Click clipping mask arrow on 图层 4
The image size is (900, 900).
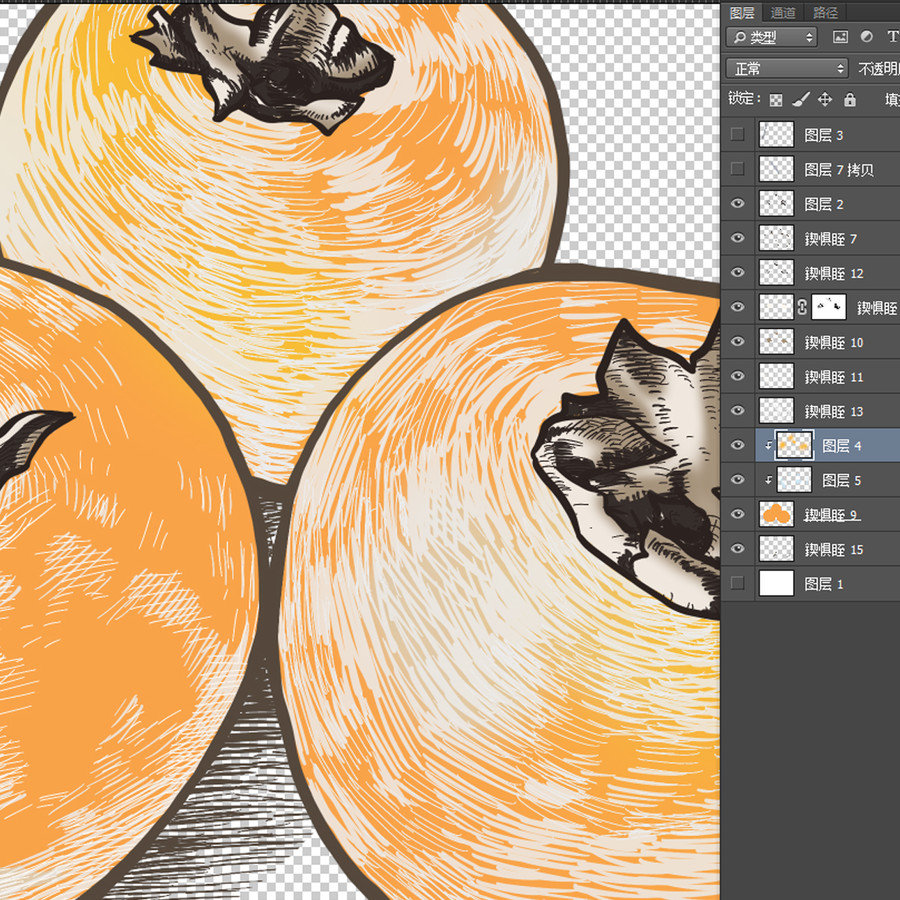click(x=768, y=445)
